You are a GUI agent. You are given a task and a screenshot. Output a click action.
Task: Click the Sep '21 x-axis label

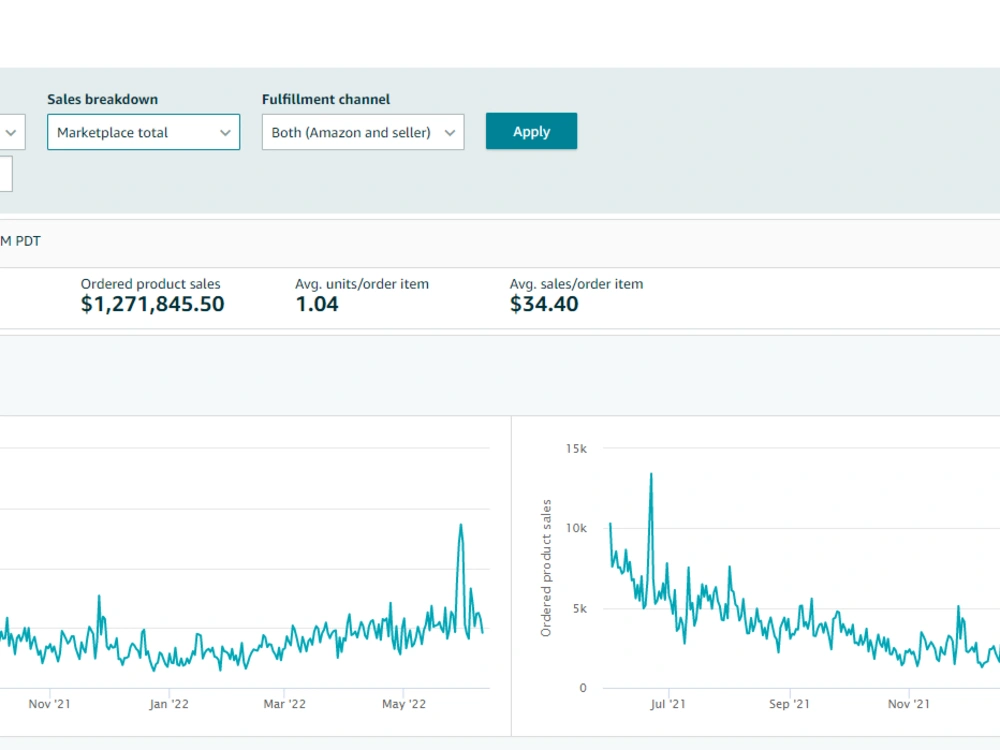click(789, 704)
